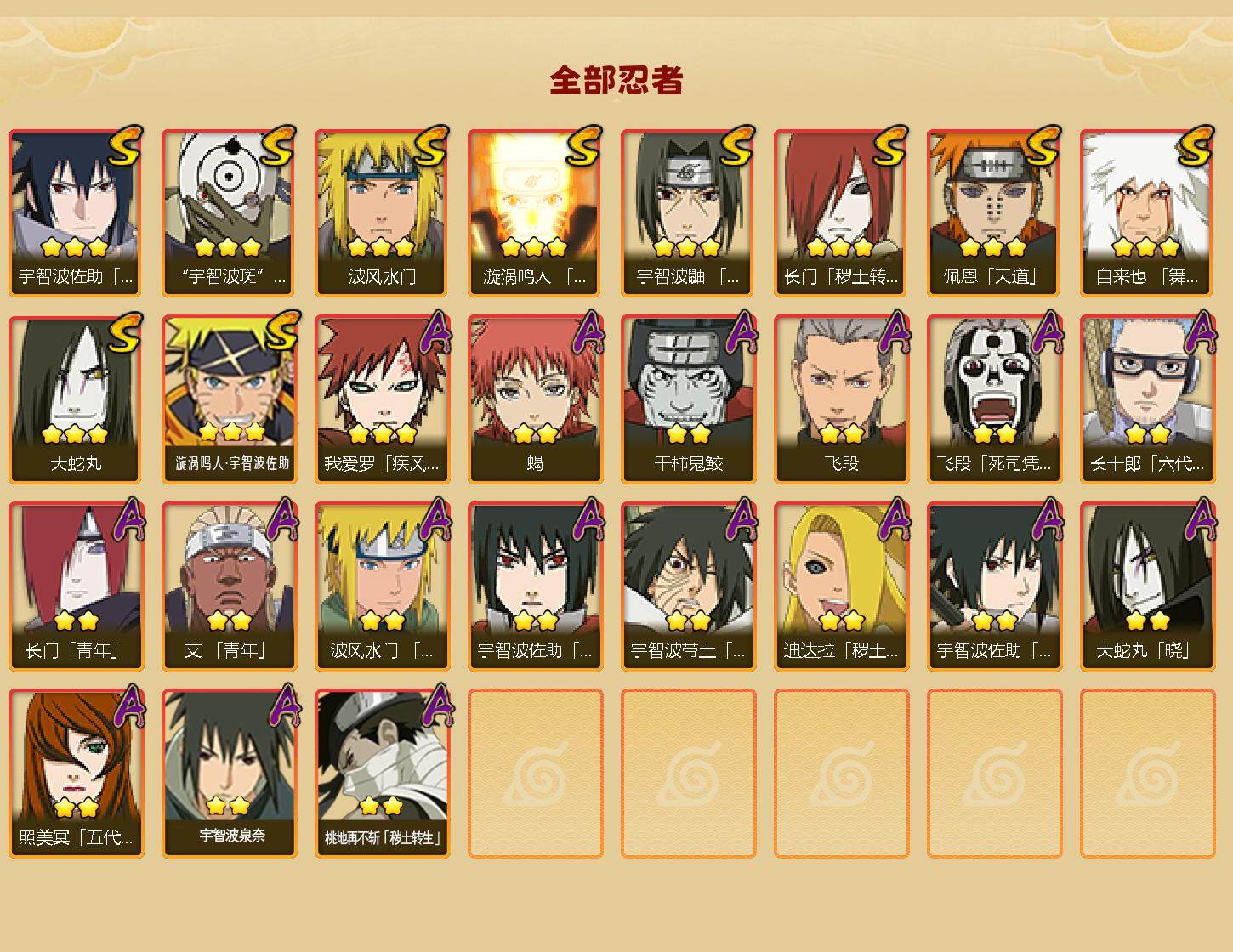Click the first empty ninja slot
1233x952 pixels.
(535, 773)
